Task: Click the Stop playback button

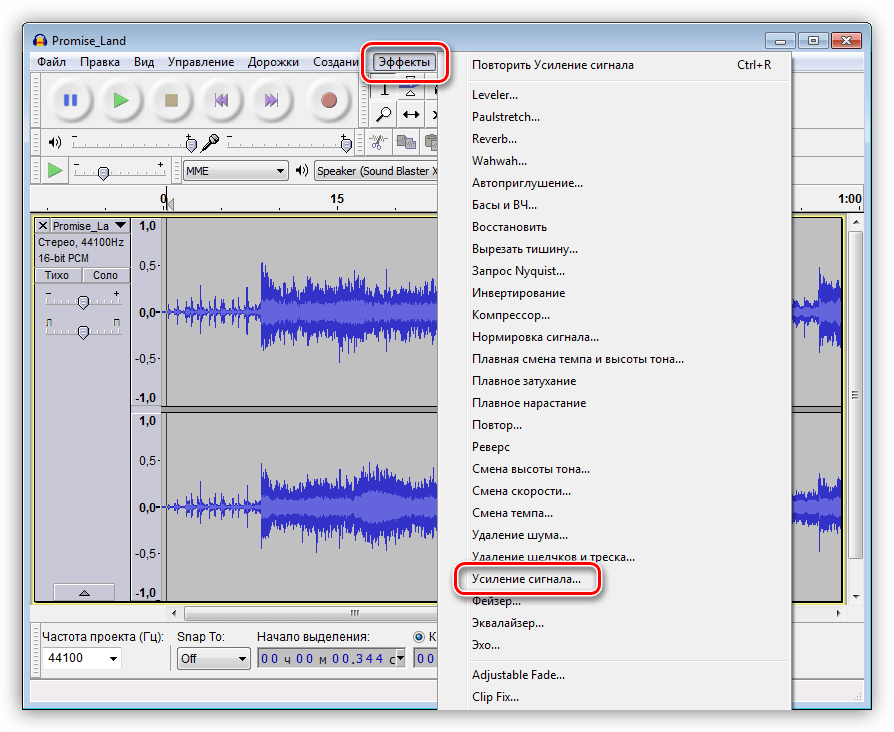Action: (170, 100)
